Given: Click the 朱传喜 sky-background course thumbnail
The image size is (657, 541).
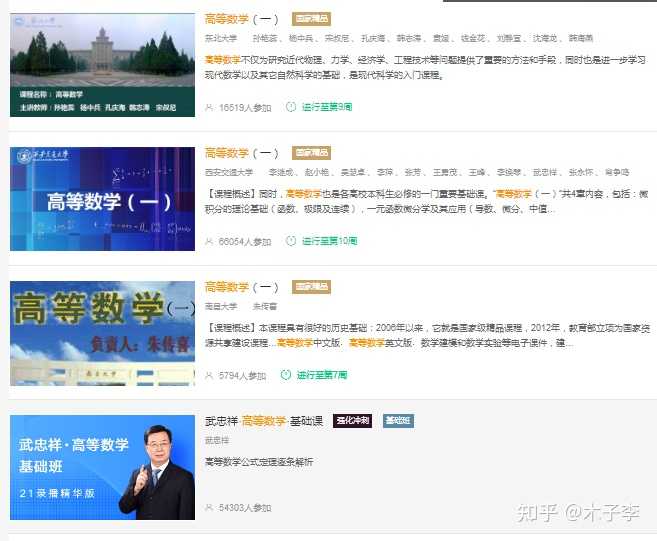Looking at the screenshot, I should (x=102, y=333).
